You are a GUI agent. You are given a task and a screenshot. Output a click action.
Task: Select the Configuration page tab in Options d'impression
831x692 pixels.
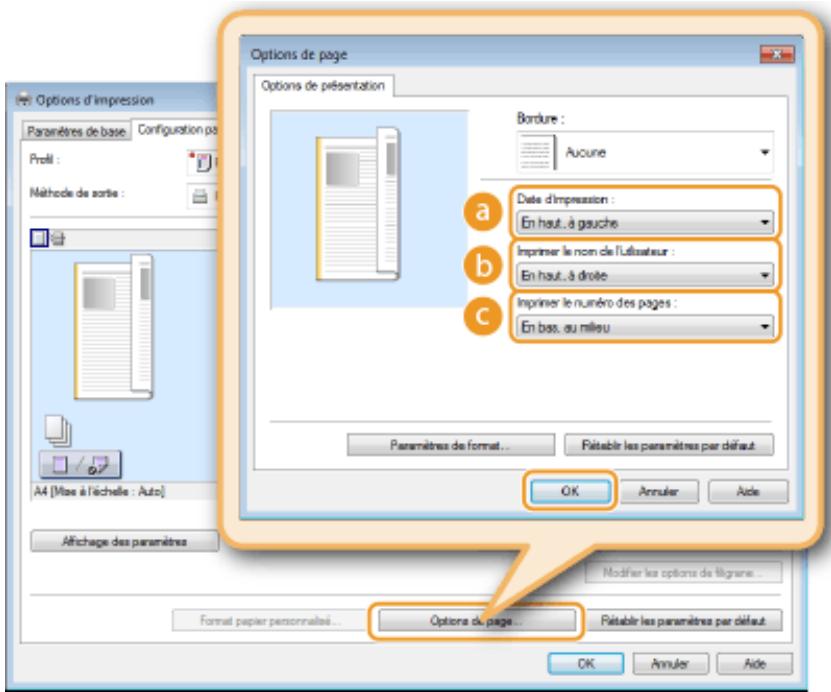[177, 130]
